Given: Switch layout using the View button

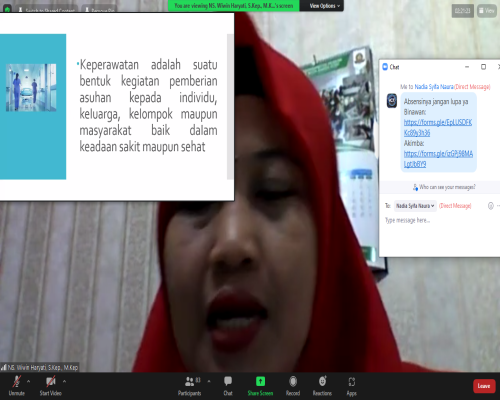Looking at the screenshot, I should tap(487, 11).
